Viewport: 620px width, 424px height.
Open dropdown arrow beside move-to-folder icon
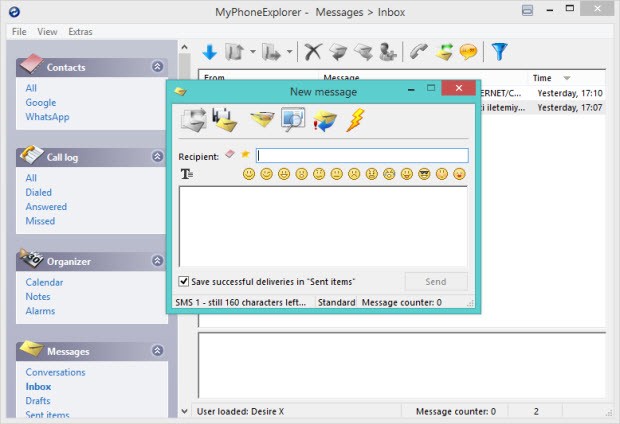click(289, 52)
